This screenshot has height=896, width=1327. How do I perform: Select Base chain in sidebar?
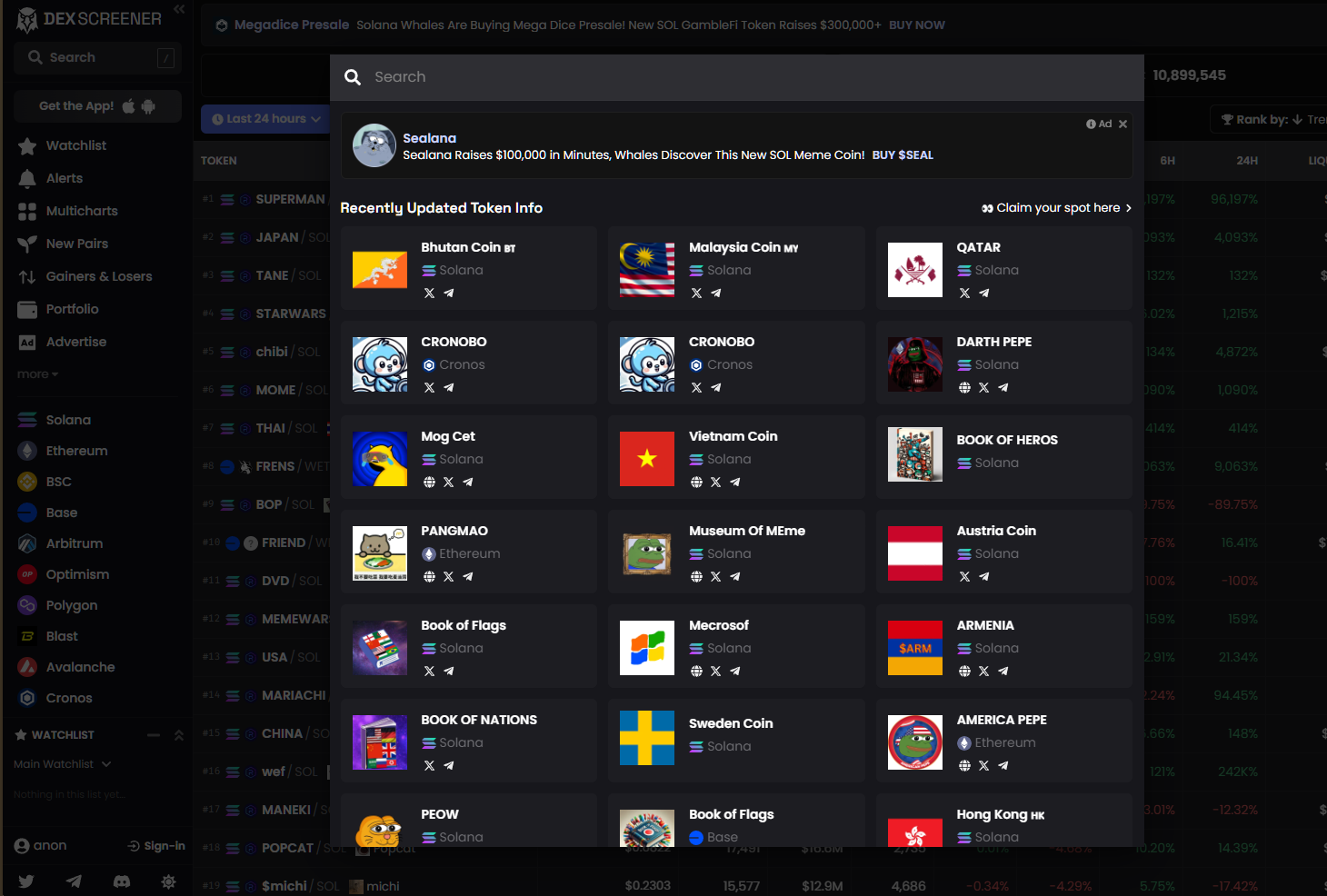(48, 513)
